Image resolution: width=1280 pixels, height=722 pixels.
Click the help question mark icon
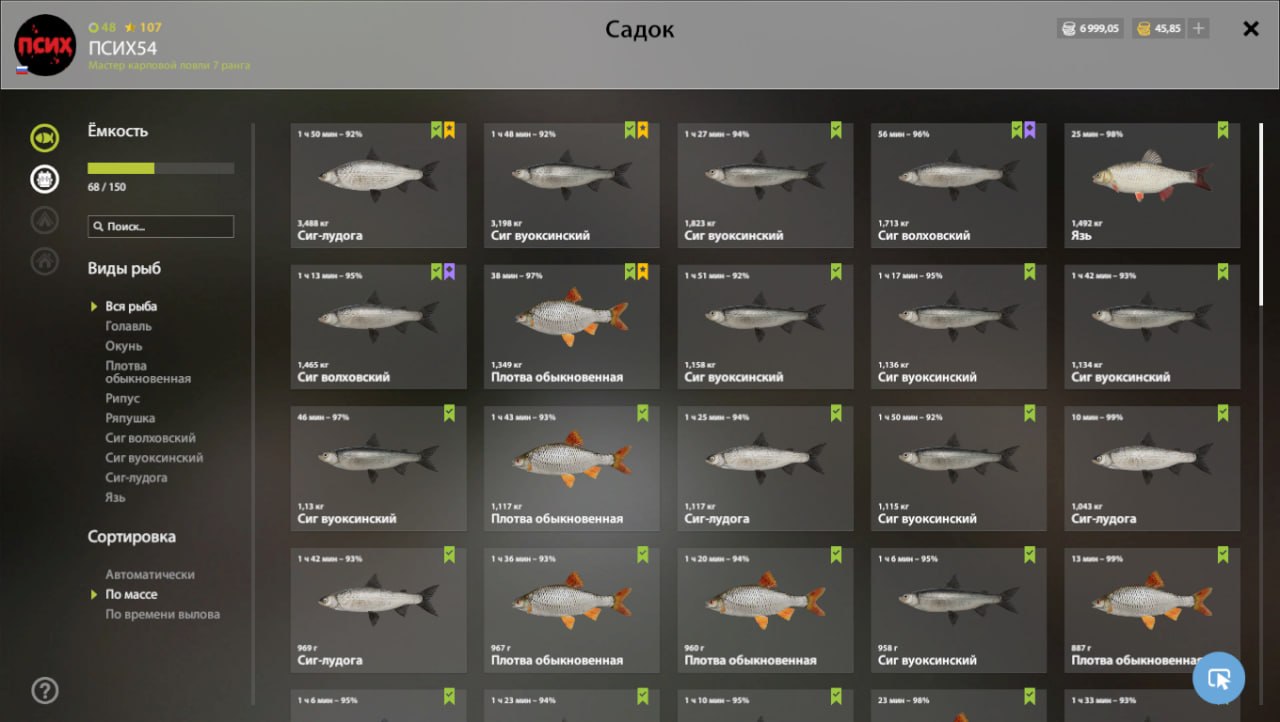click(45, 690)
